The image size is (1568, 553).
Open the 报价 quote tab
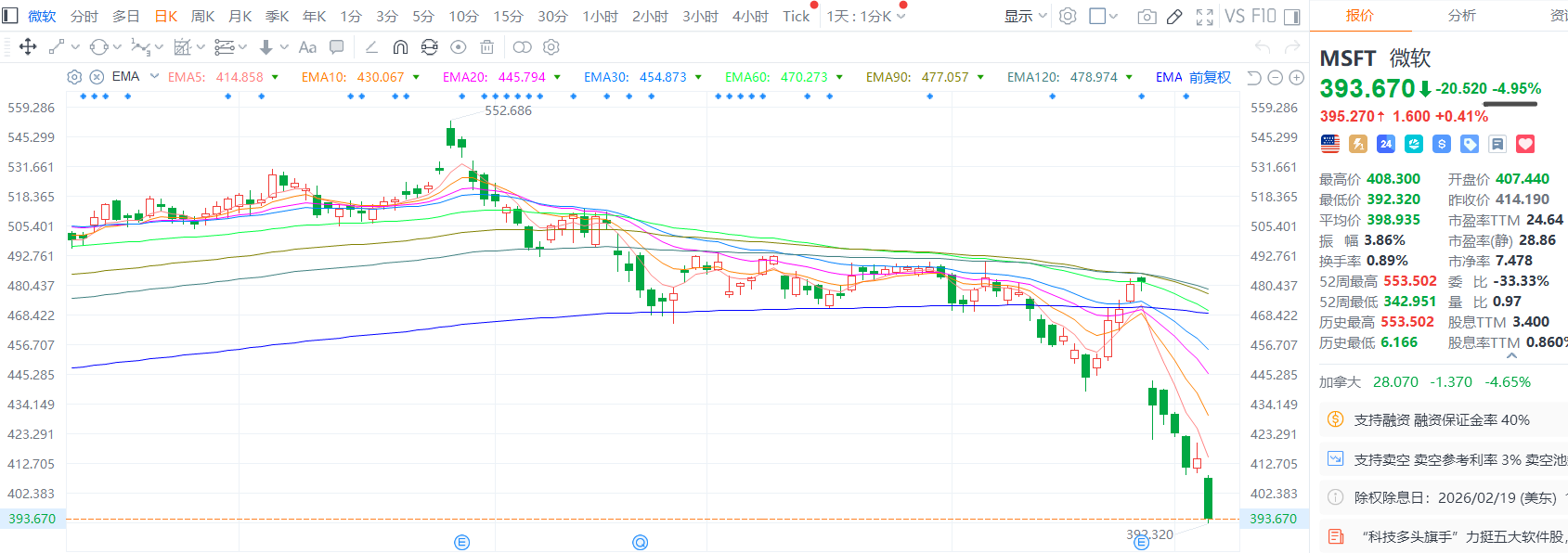[1360, 16]
